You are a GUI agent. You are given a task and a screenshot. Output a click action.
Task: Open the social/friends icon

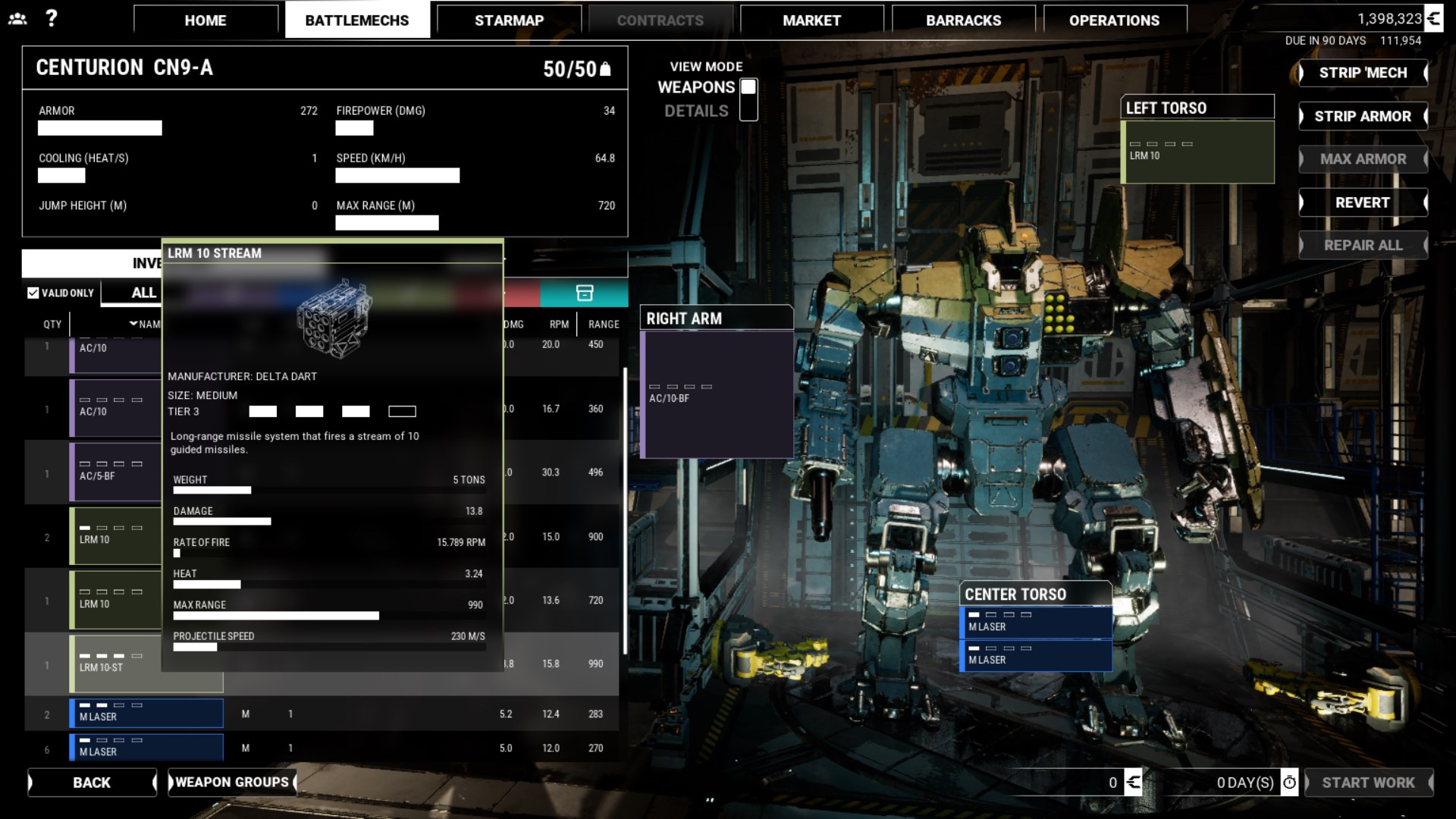click(17, 19)
